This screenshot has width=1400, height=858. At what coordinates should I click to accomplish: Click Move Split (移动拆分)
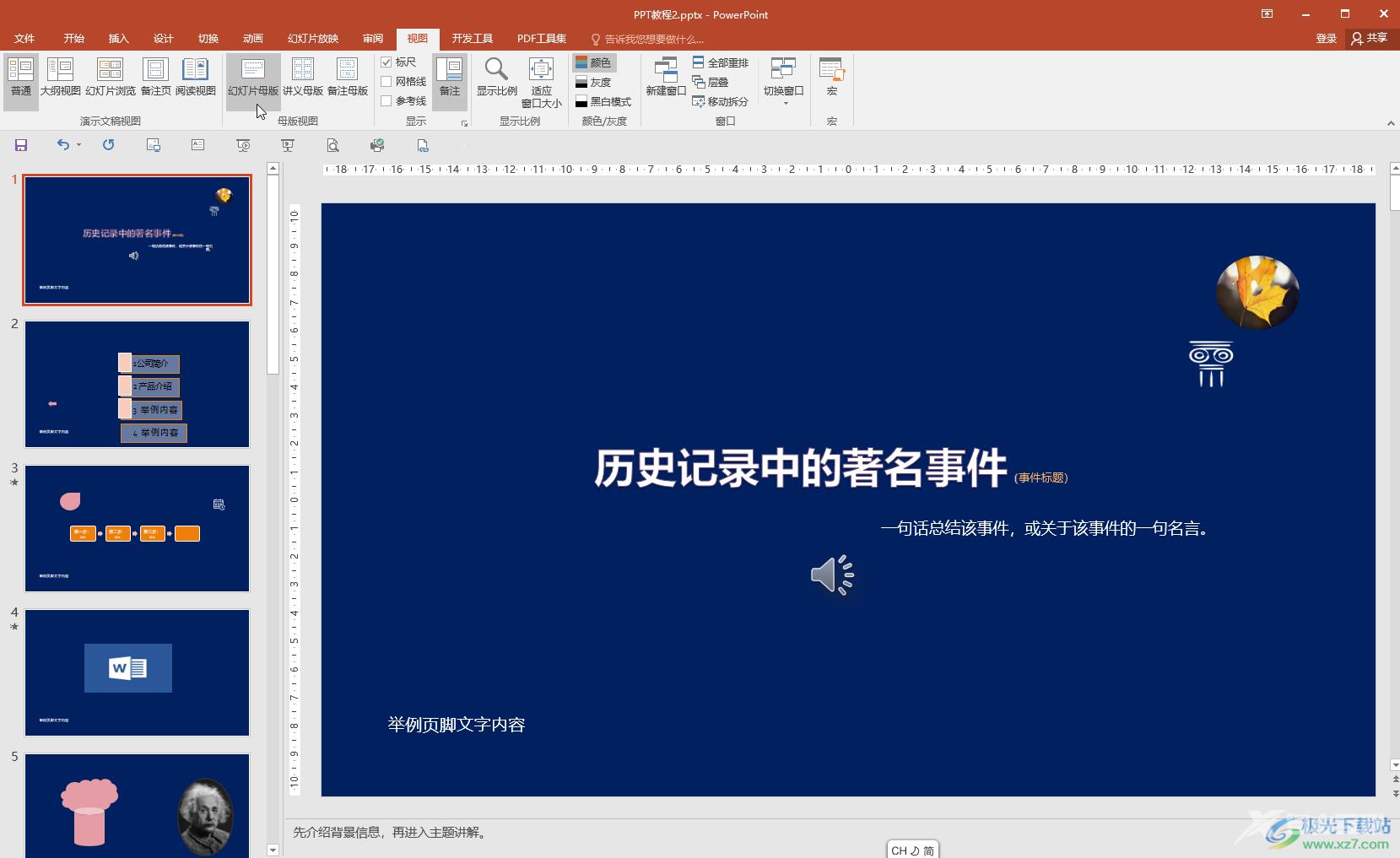[721, 101]
